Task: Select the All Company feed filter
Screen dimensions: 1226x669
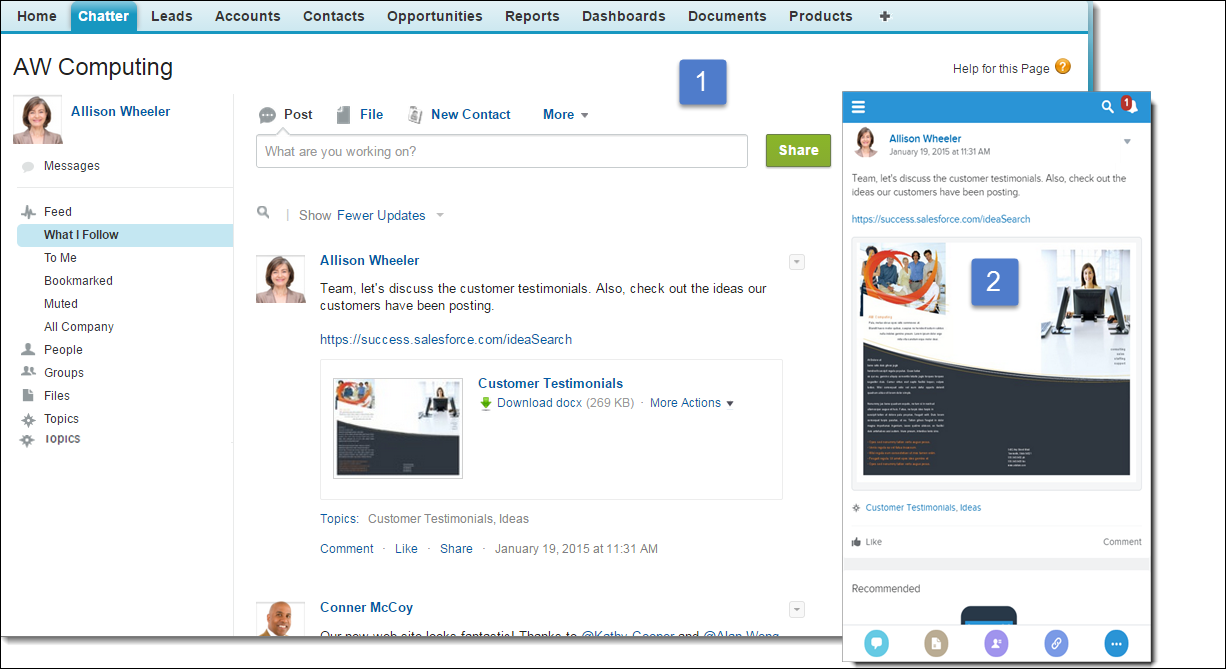Action: (x=79, y=327)
